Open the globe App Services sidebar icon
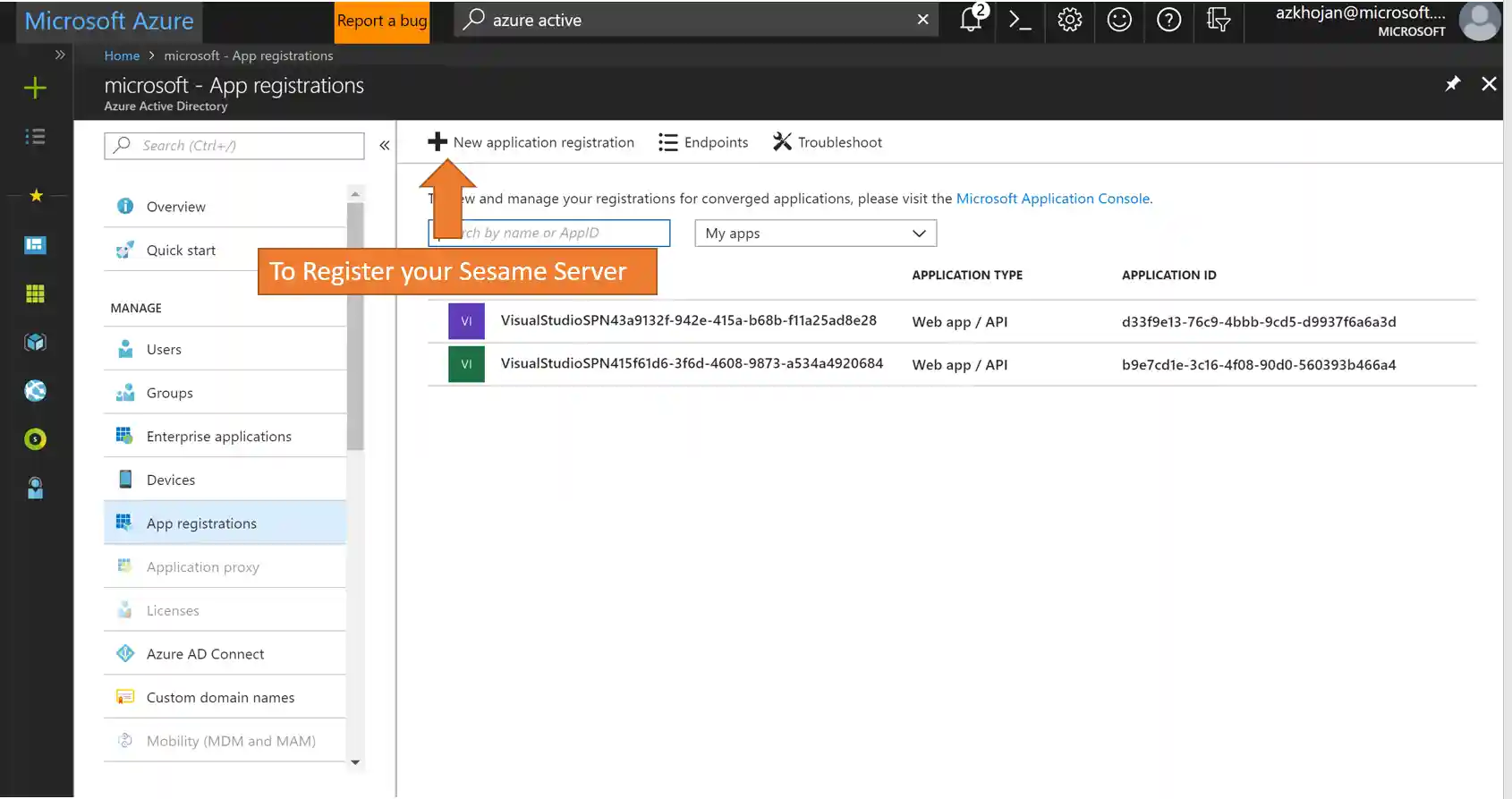1512x799 pixels. (x=35, y=391)
